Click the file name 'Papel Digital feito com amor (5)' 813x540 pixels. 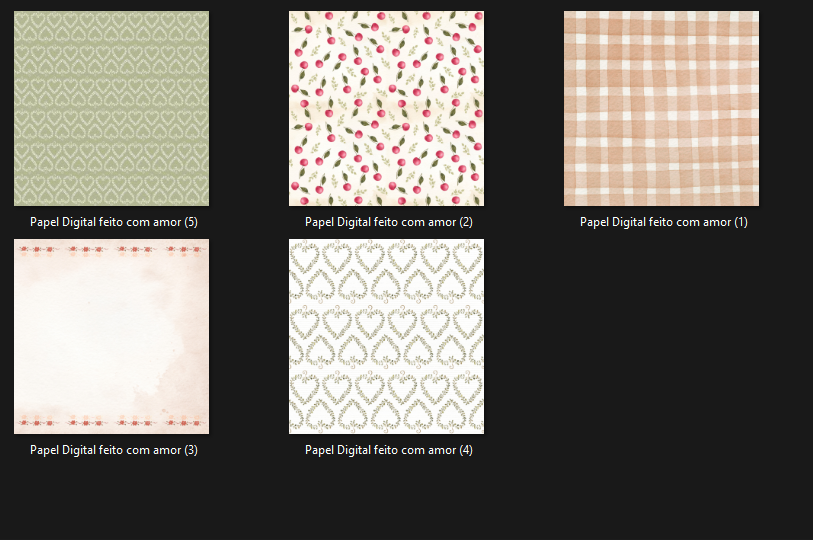pos(113,222)
